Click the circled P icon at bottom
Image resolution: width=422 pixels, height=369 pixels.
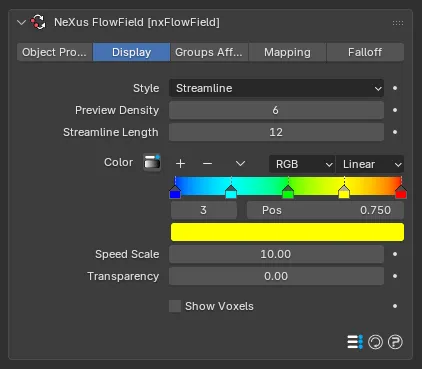[395, 342]
